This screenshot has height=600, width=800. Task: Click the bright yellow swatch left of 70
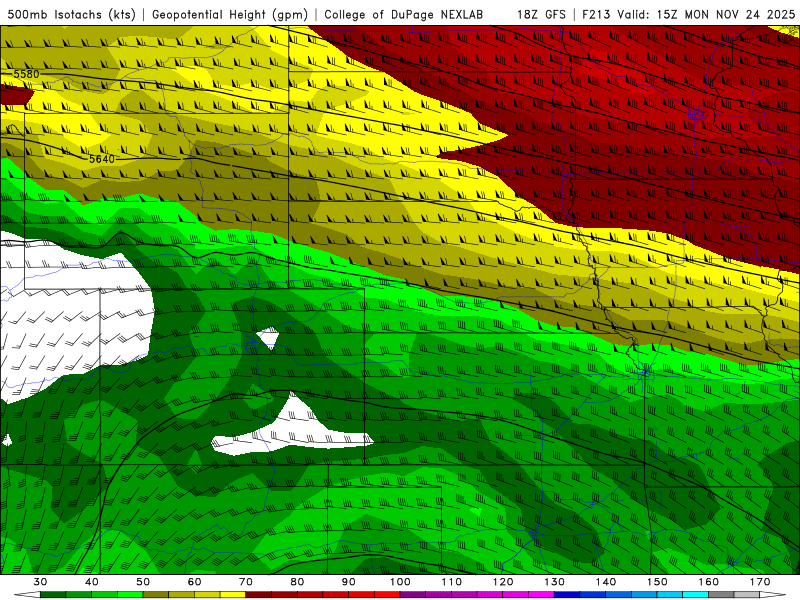coord(233,595)
